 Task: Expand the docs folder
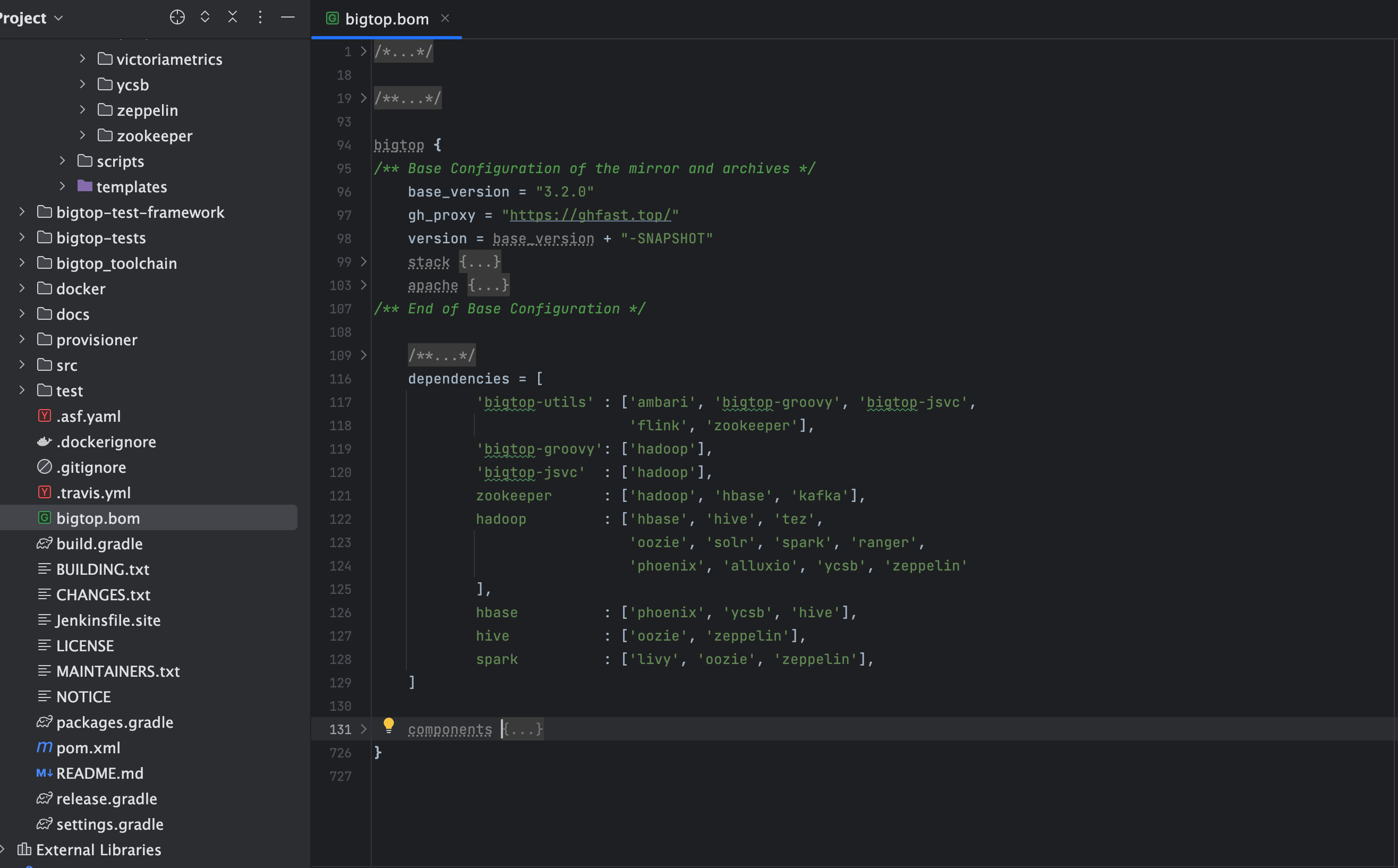tap(21, 314)
